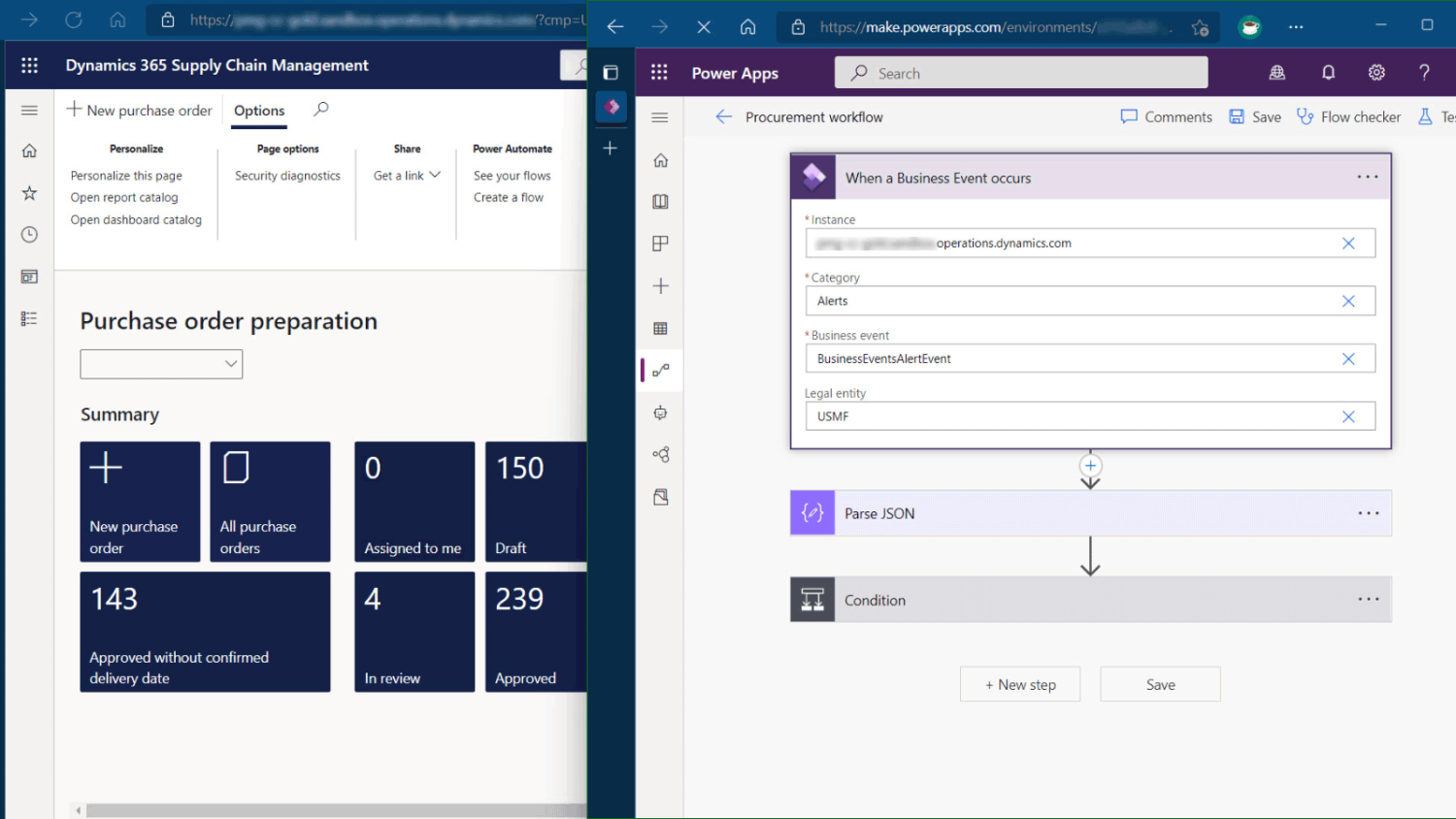
Task: Expand the Condition step card
Action: pos(1068,601)
